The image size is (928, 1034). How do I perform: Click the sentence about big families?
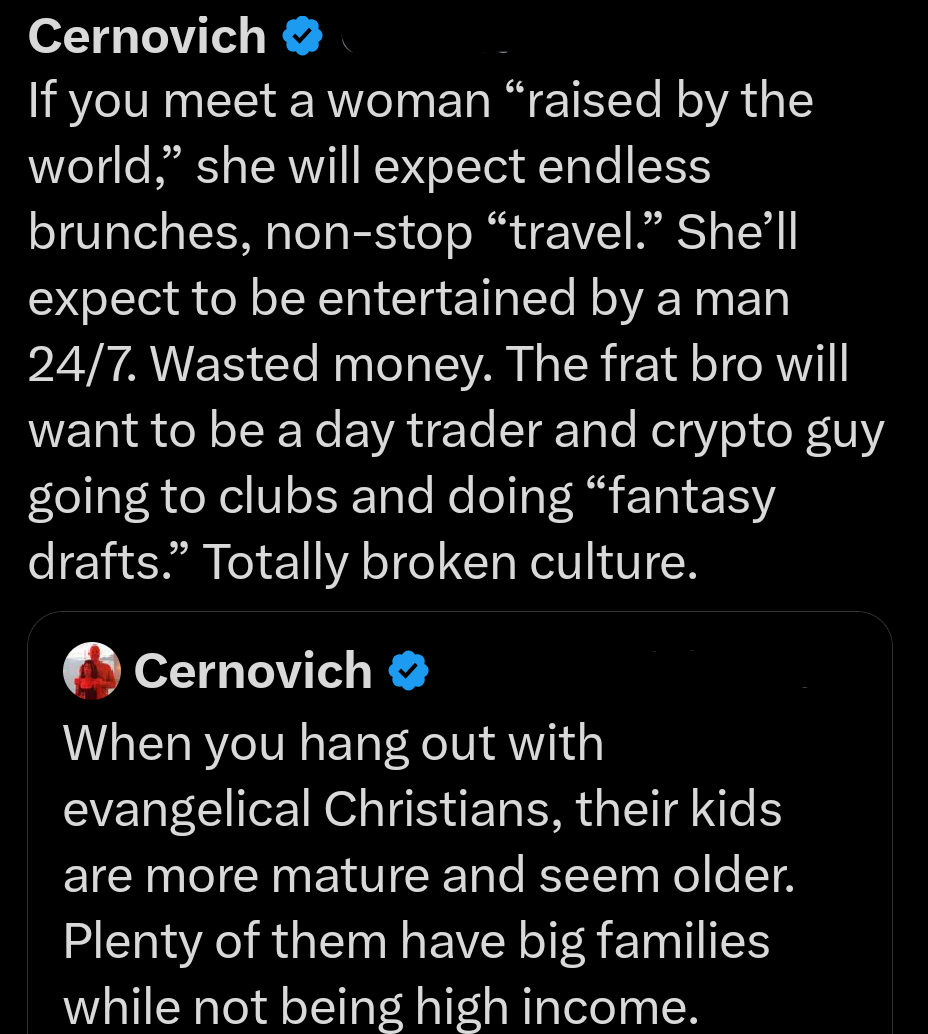point(415,940)
